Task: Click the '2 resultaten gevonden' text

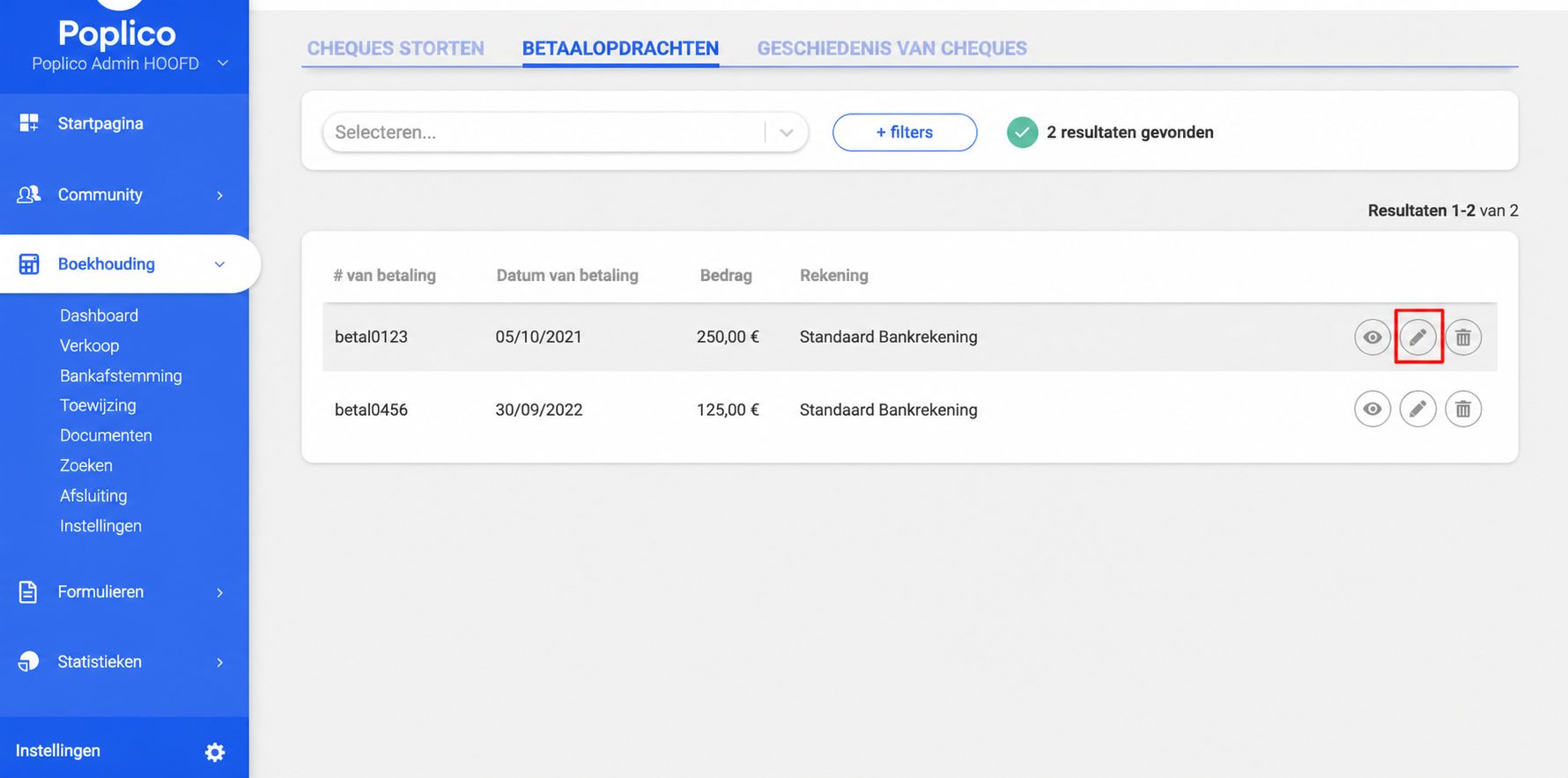Action: tap(1130, 132)
